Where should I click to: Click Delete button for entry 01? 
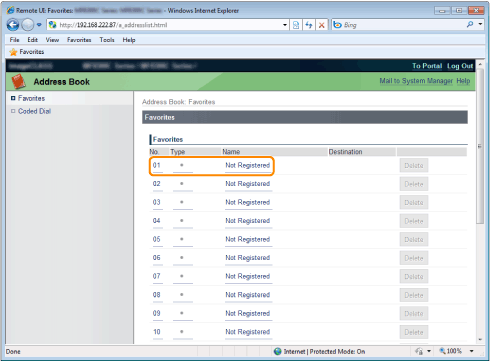(414, 166)
